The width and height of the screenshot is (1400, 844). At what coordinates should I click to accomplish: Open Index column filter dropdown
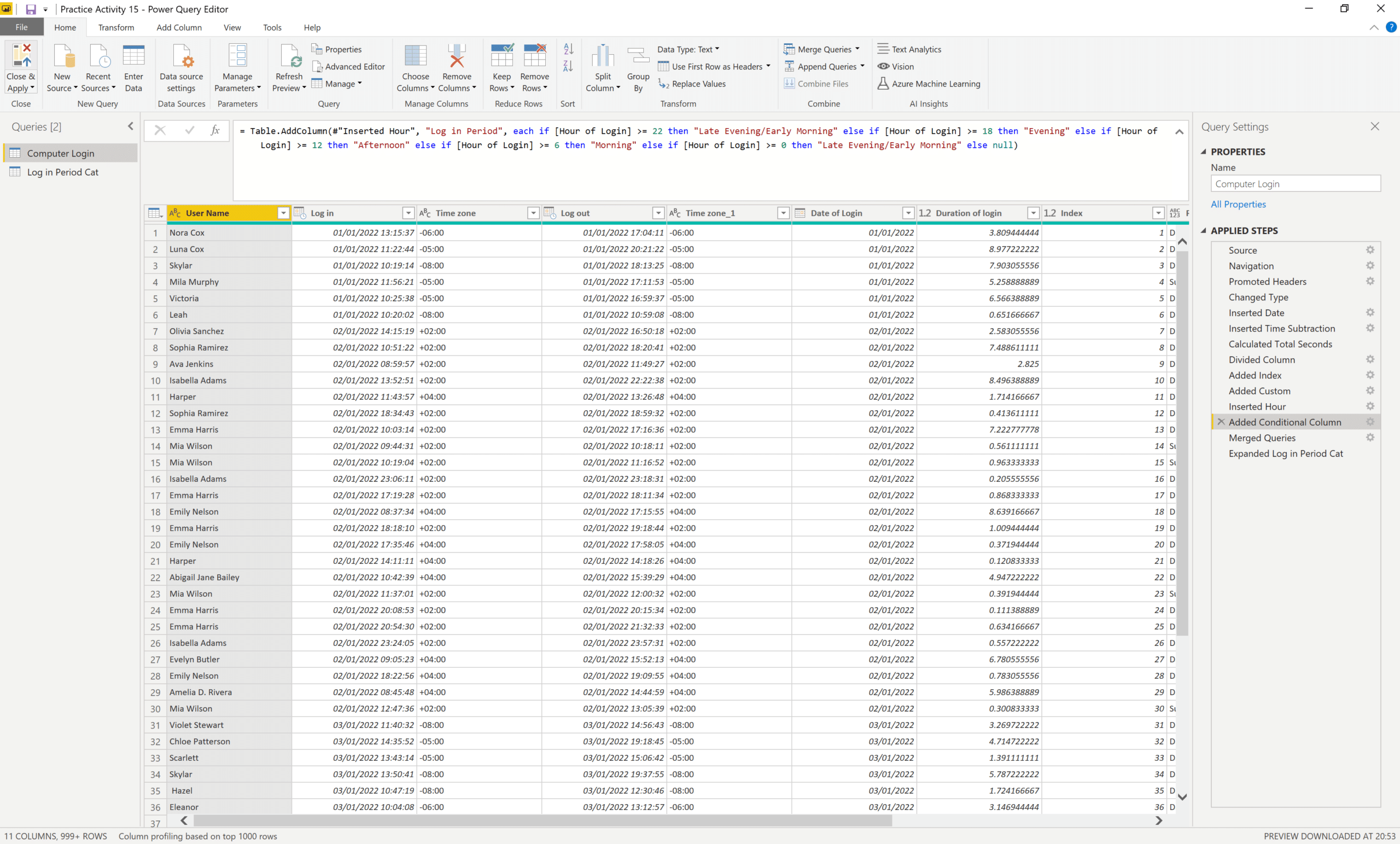tap(1158, 213)
